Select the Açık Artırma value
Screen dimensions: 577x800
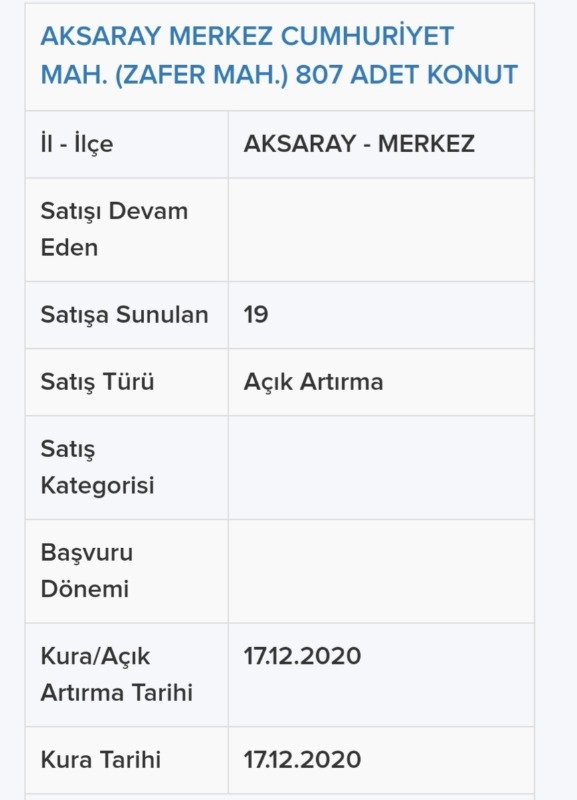[313, 382]
